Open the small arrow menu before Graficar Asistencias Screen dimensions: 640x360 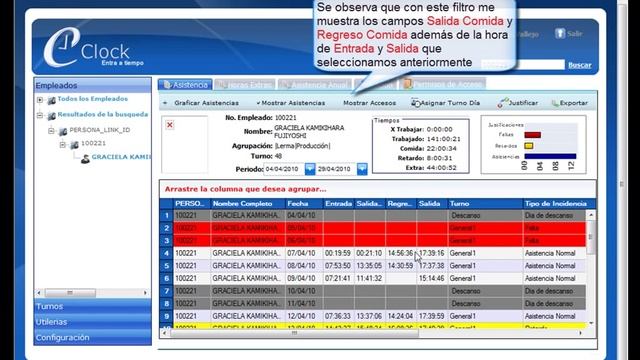(165, 103)
